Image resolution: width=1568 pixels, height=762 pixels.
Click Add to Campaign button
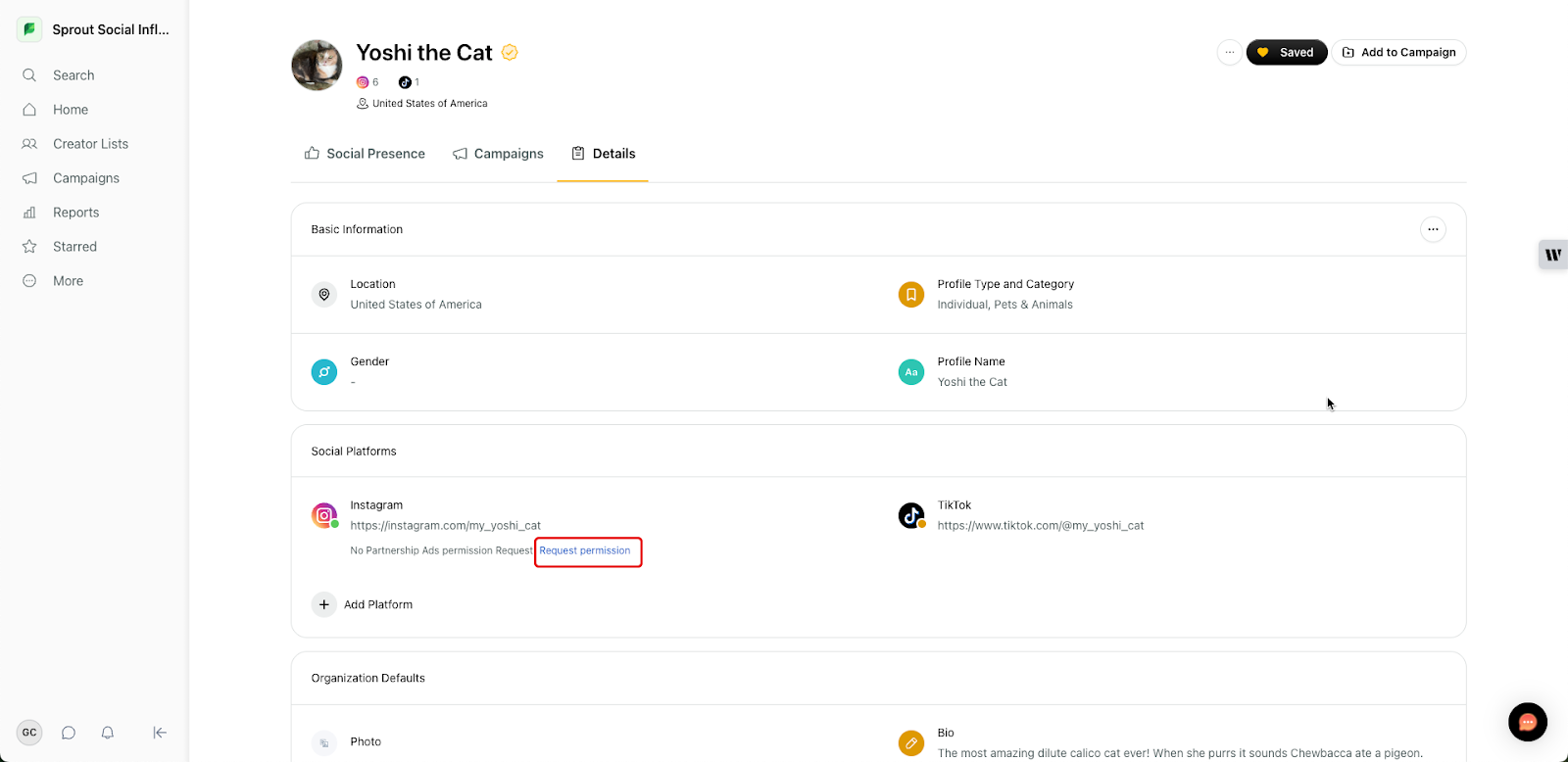(1398, 52)
